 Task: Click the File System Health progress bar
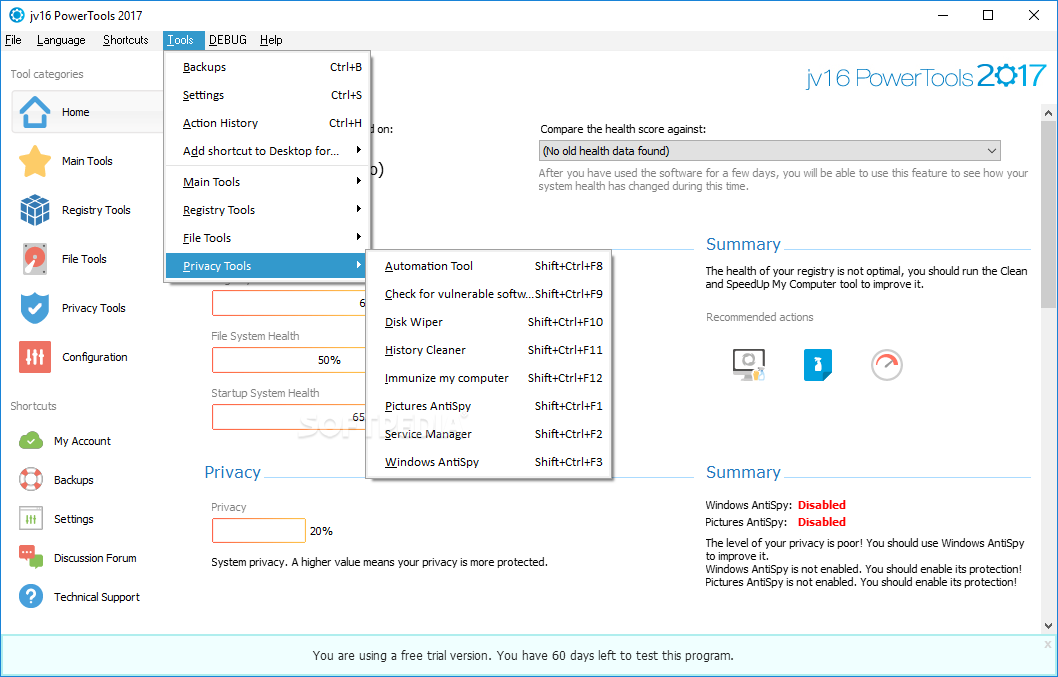pyautogui.click(x=289, y=360)
